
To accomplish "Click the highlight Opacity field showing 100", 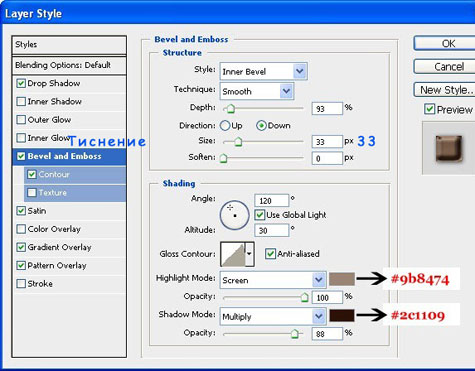I will click(327, 297).
